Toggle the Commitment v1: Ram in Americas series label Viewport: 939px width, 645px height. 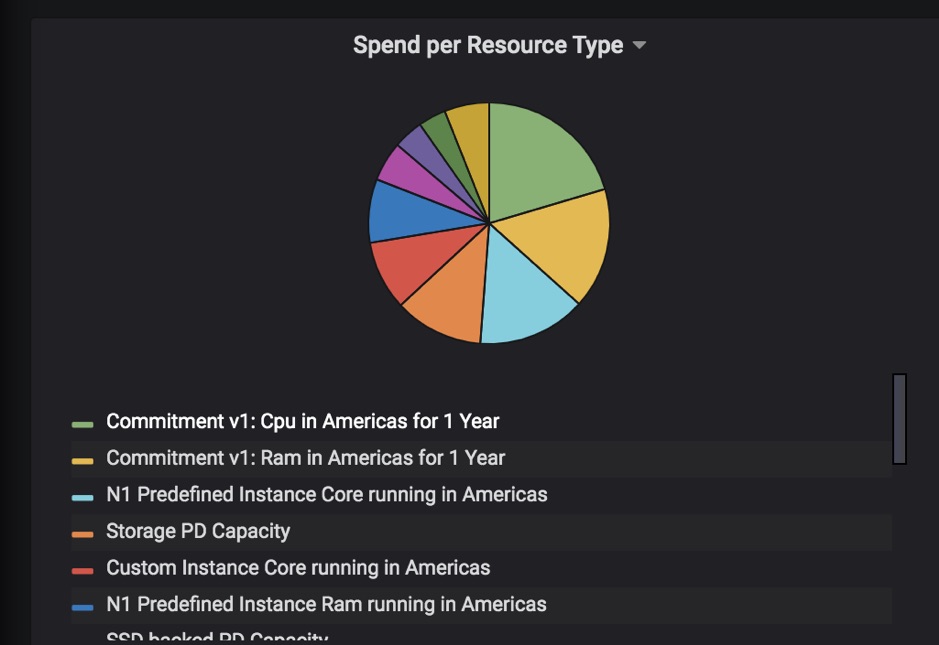coord(305,458)
